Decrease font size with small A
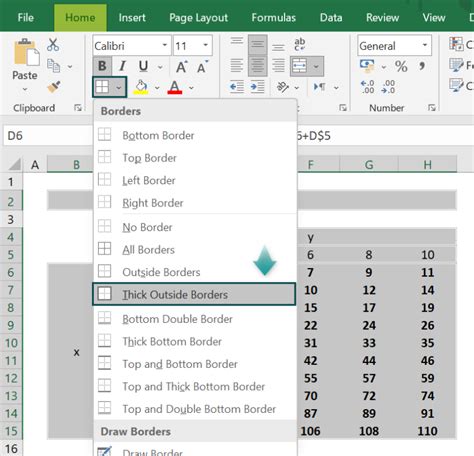Image resolution: width=474 pixels, height=456 pixels. [202, 67]
